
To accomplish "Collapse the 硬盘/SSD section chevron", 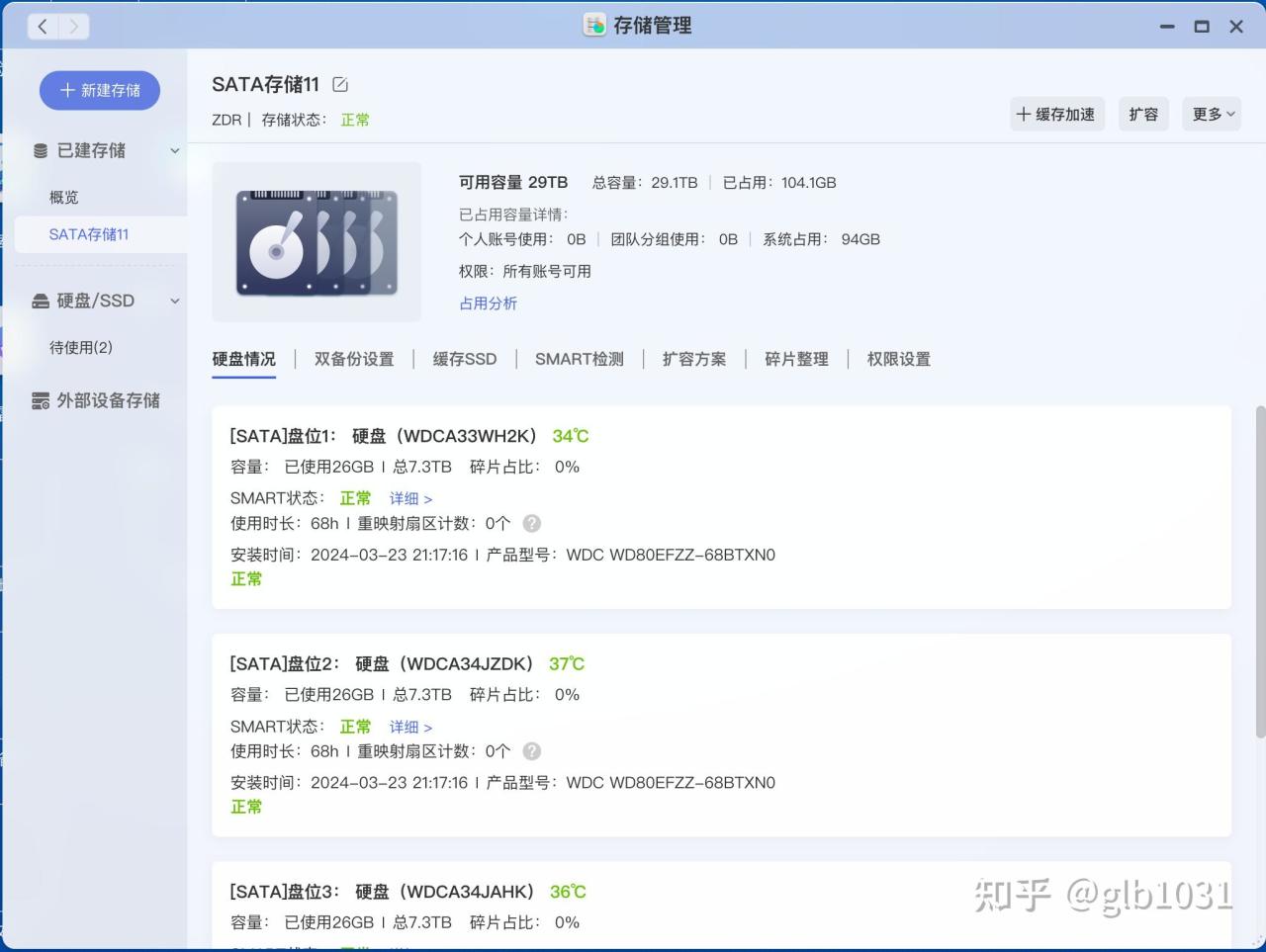I will (175, 301).
